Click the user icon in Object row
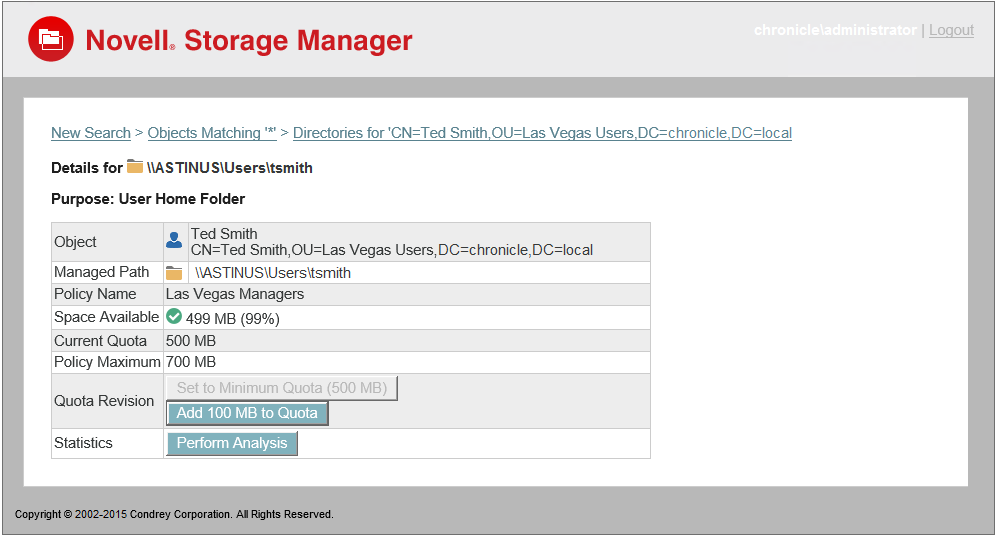The image size is (998, 537). [174, 241]
